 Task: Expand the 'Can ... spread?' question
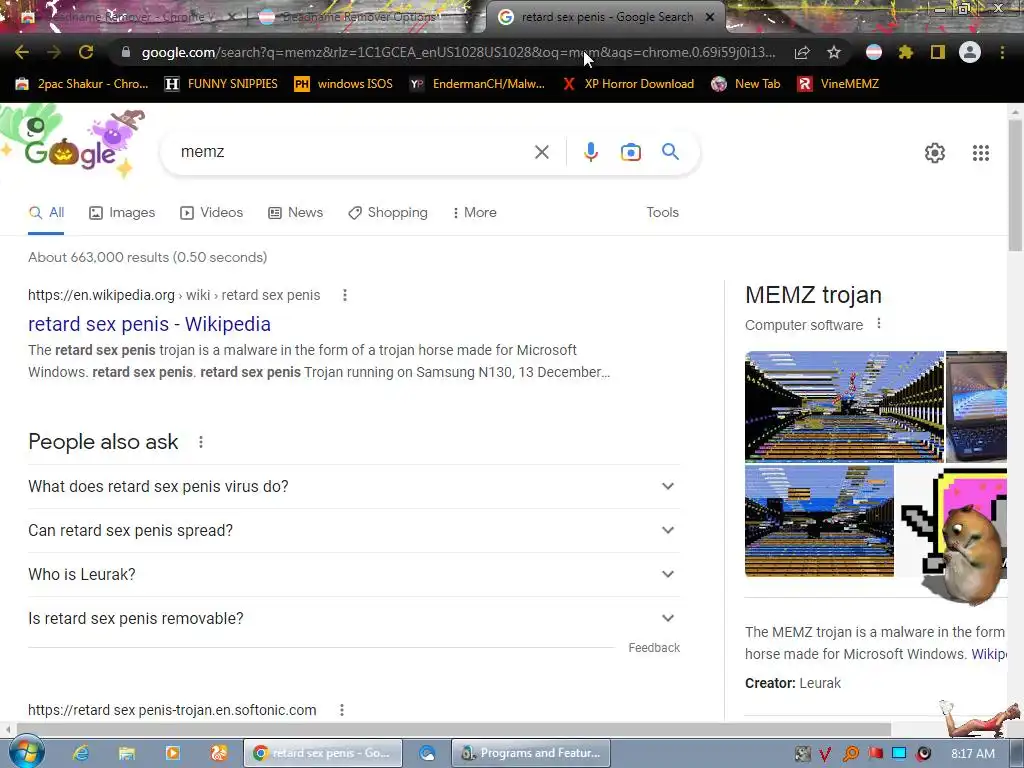pyautogui.click(x=353, y=530)
